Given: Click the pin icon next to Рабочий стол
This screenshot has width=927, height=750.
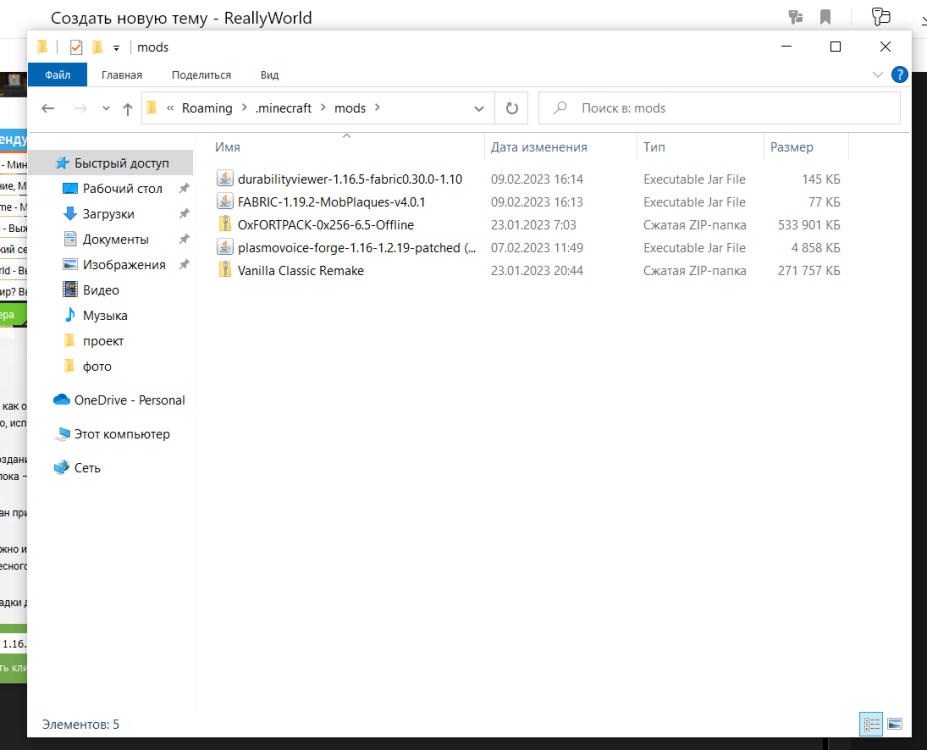Looking at the screenshot, I should (184, 189).
